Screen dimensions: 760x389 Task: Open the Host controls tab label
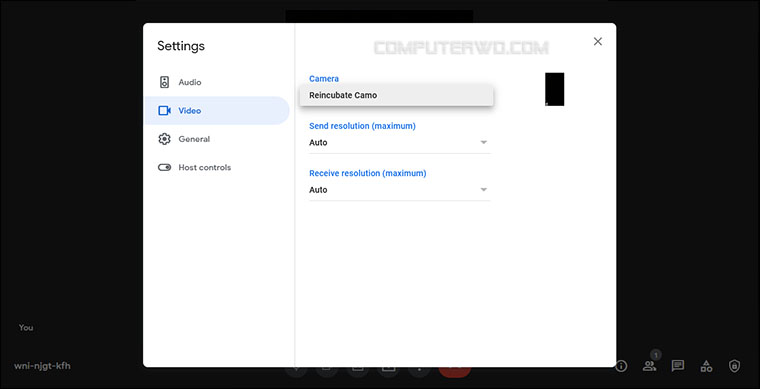205,168
